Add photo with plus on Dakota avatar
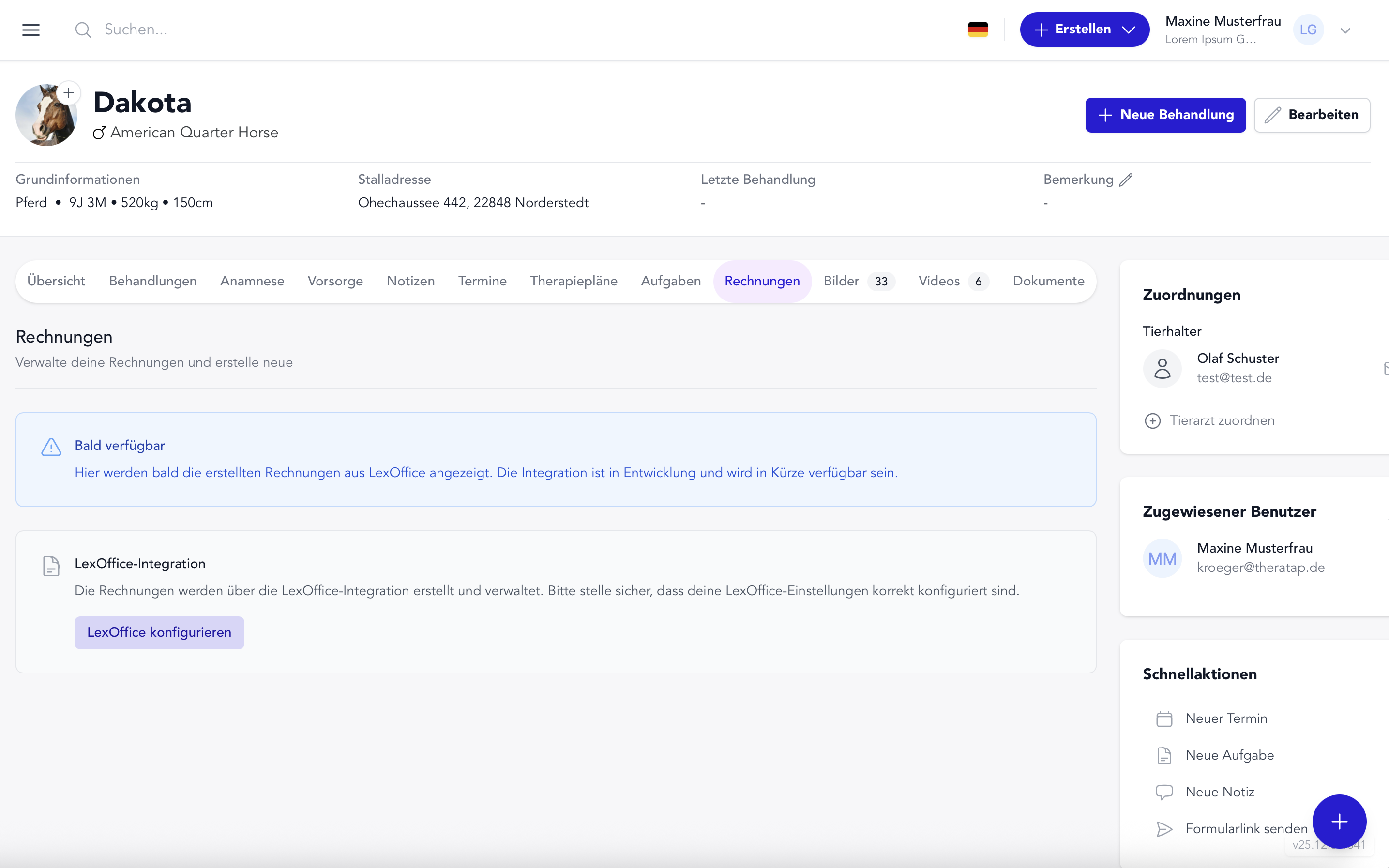The height and width of the screenshot is (868, 1389). [69, 93]
